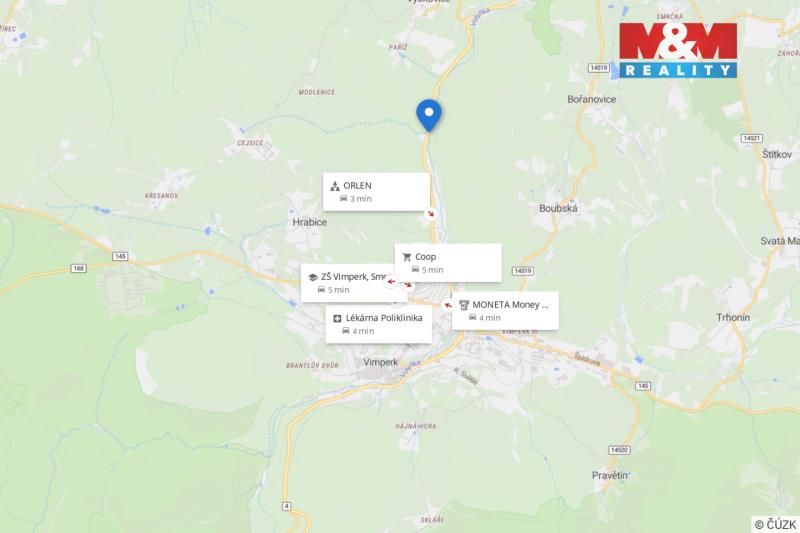Click the red arrow marker near ORLEN
This screenshot has width=800, height=533.
coord(431,214)
